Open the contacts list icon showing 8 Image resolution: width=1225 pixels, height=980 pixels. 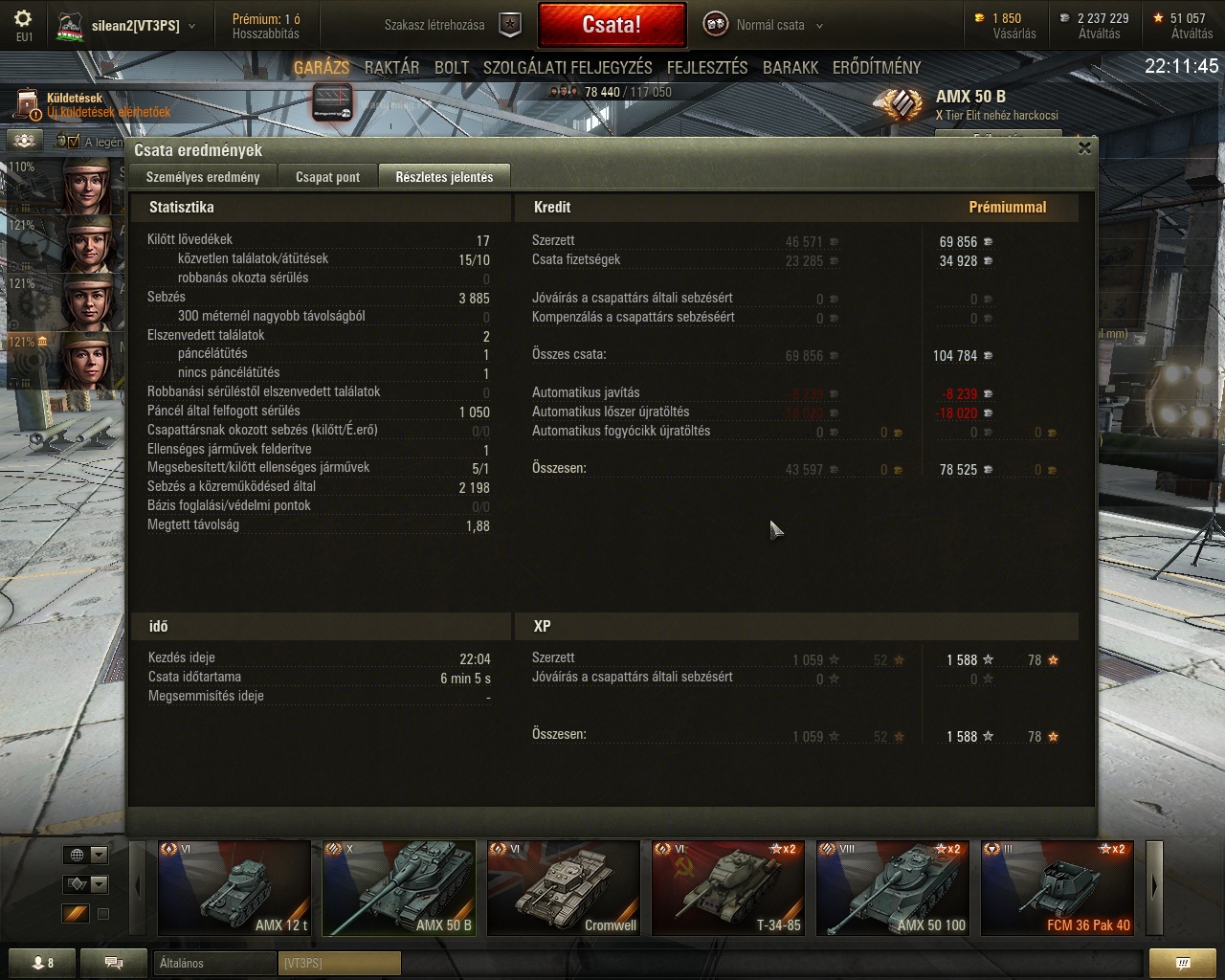43,963
